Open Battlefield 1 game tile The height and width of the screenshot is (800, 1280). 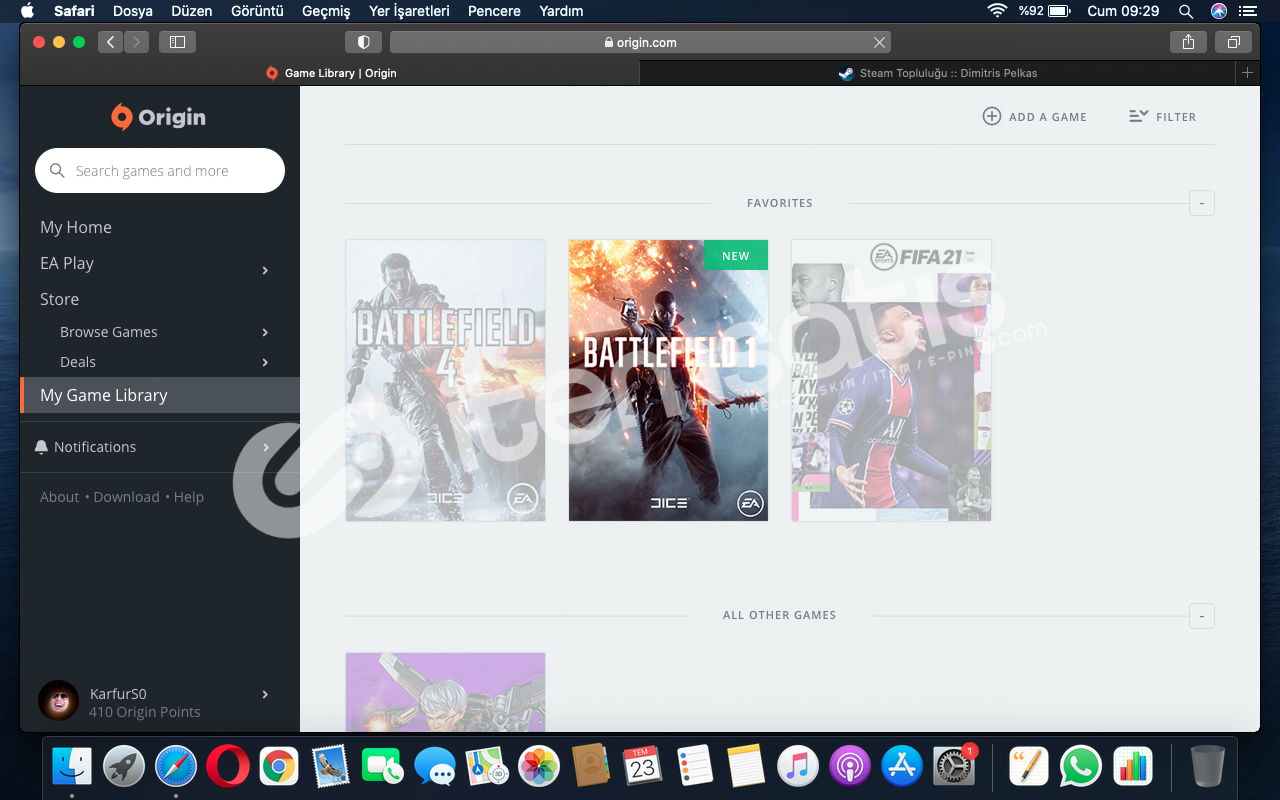668,380
